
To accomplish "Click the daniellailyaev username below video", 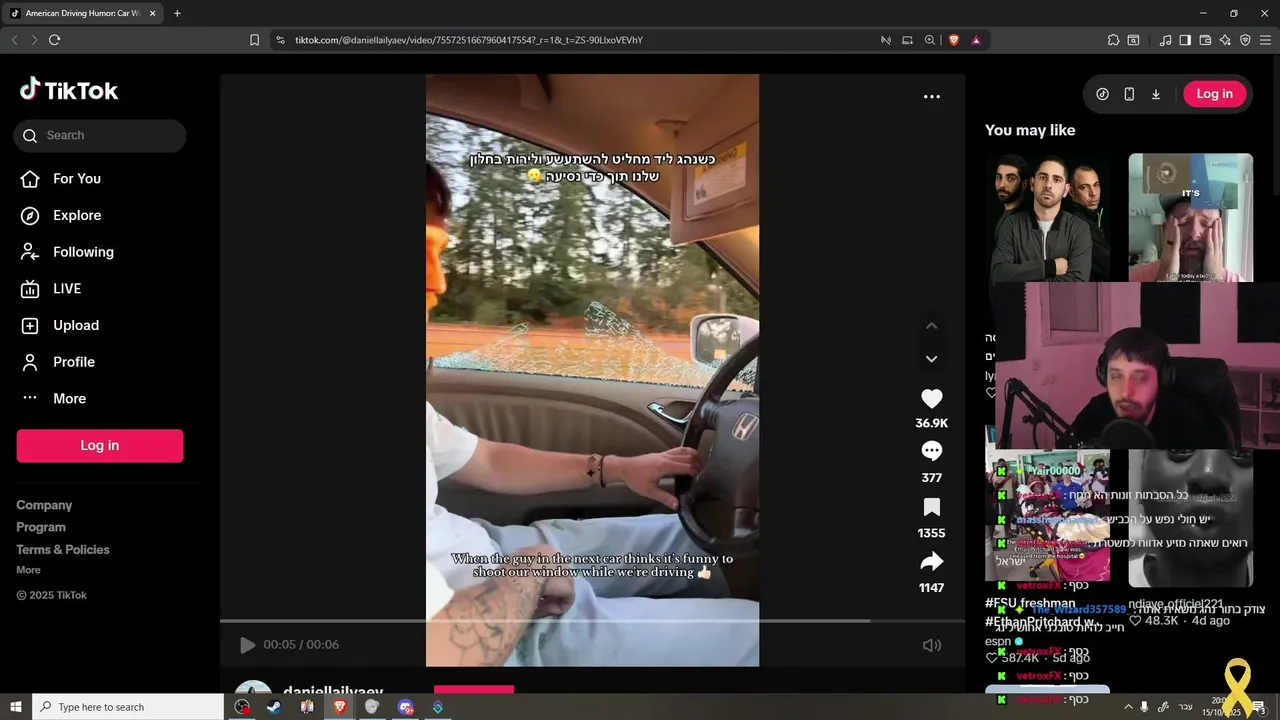I will pyautogui.click(x=333, y=692).
